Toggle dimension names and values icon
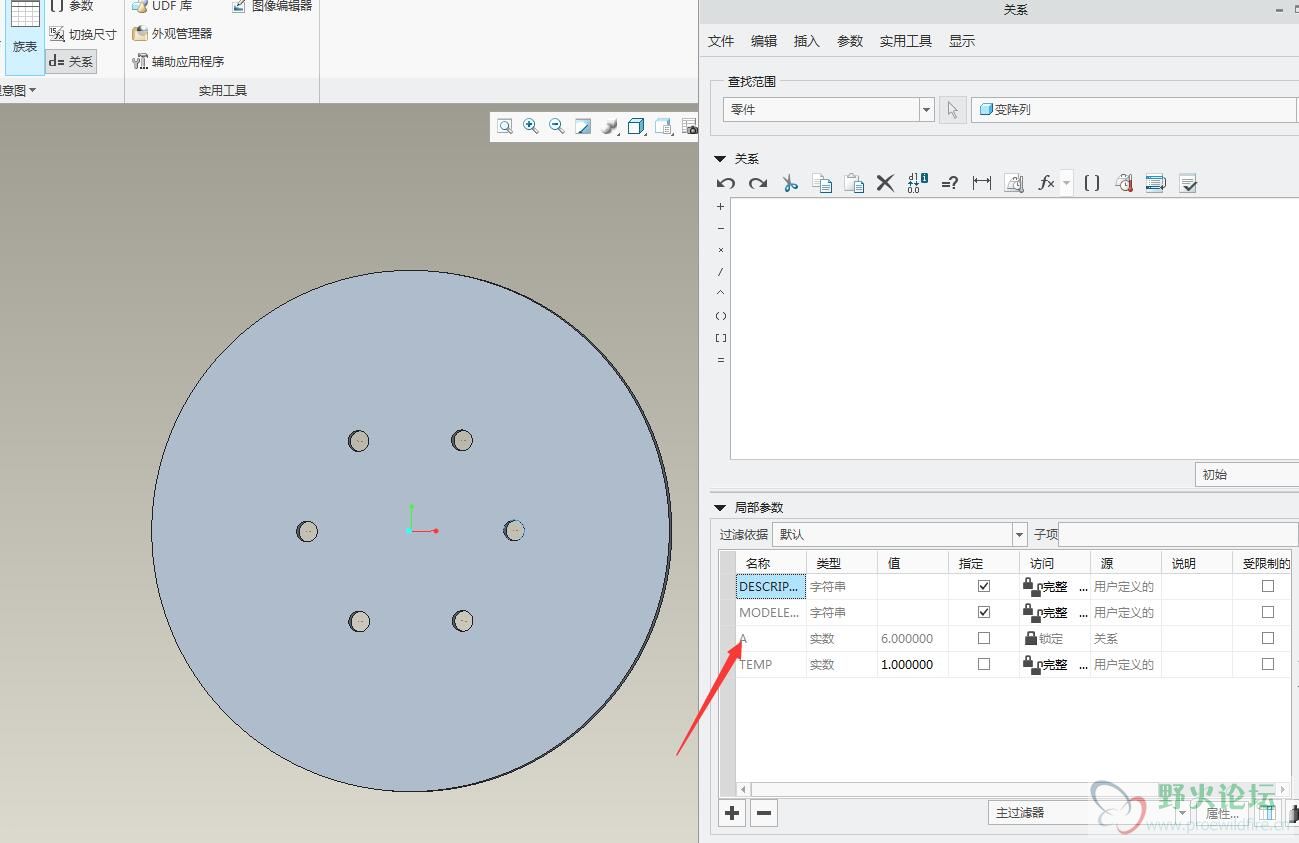Image resolution: width=1299 pixels, height=843 pixels. click(917, 183)
